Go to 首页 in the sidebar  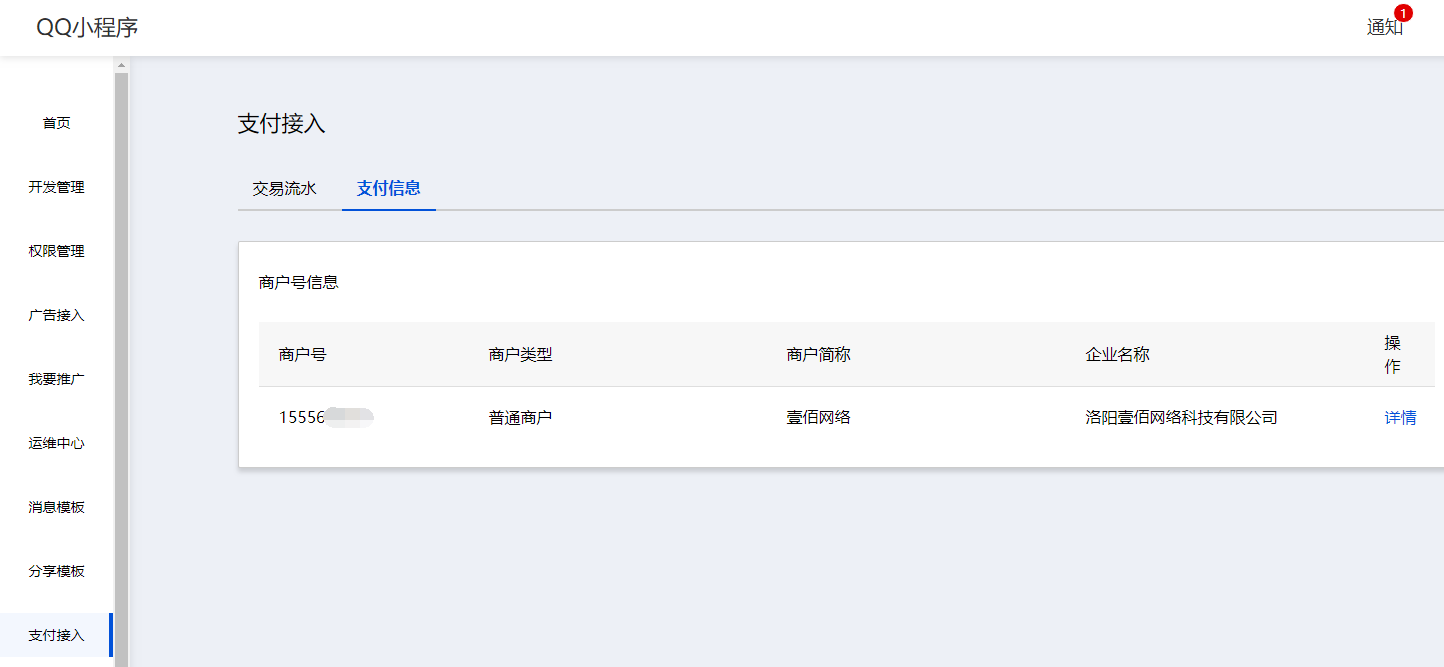56,123
